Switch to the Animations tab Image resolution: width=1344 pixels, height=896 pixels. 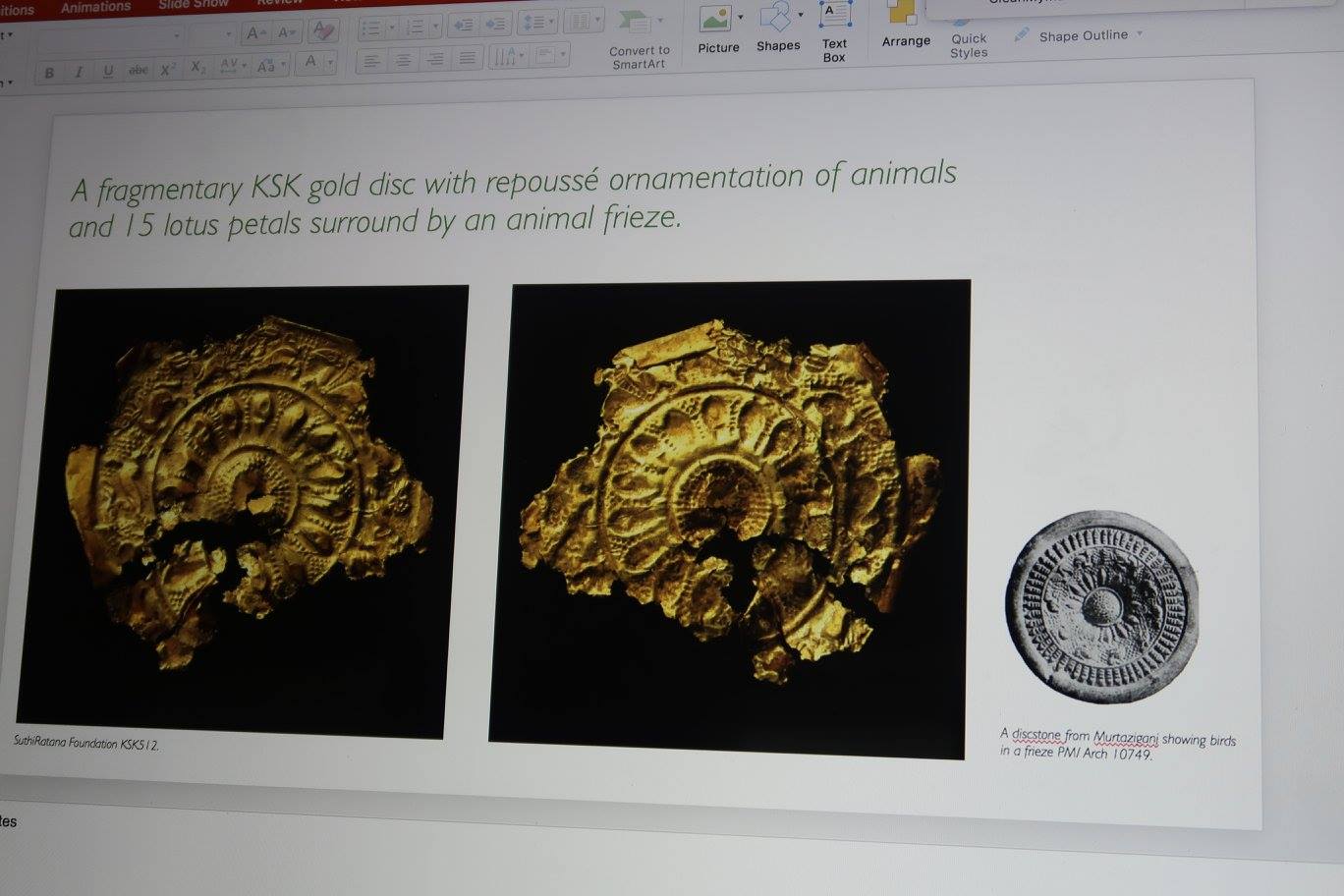click(x=95, y=7)
